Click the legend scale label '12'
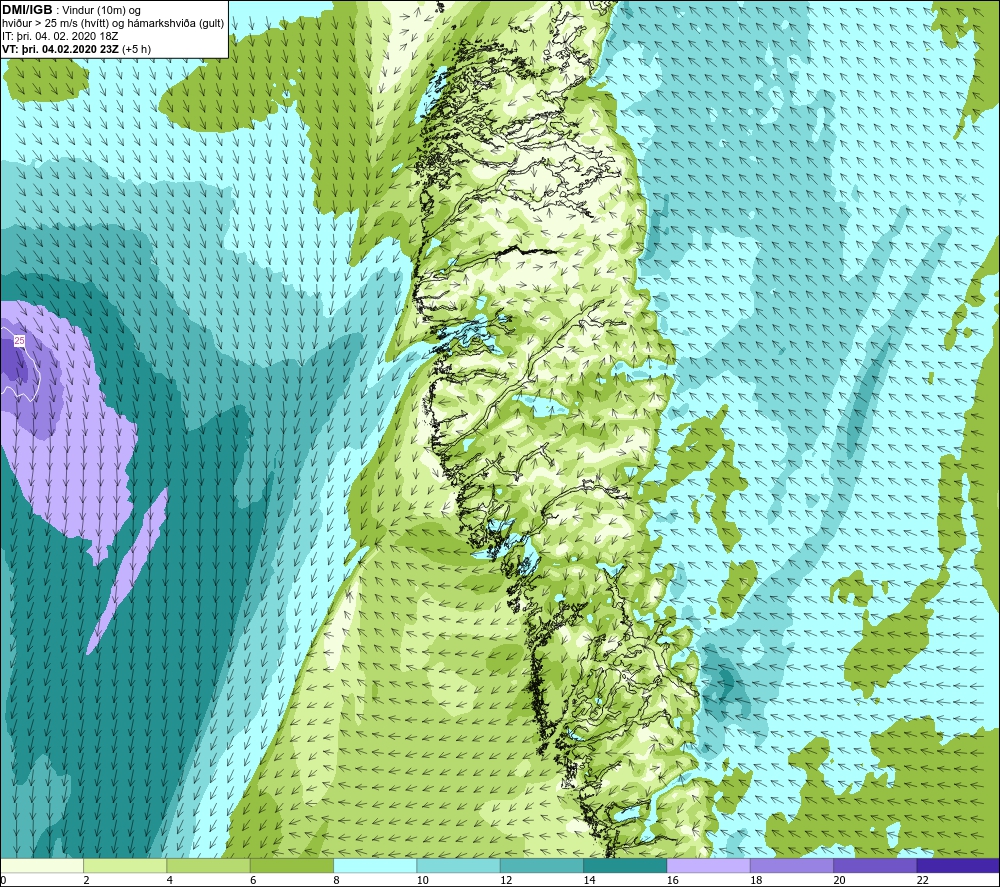Viewport: 1000px width, 887px height. [x=506, y=880]
